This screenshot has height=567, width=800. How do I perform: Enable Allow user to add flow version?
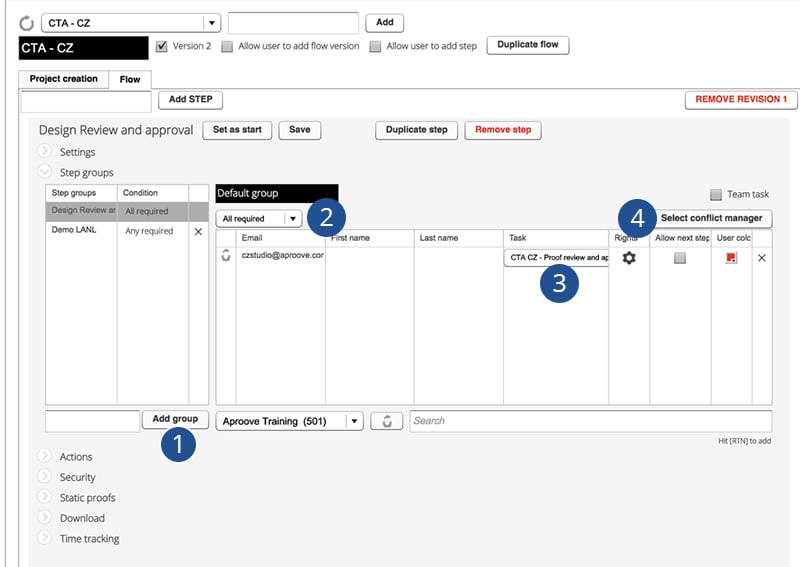(227, 46)
